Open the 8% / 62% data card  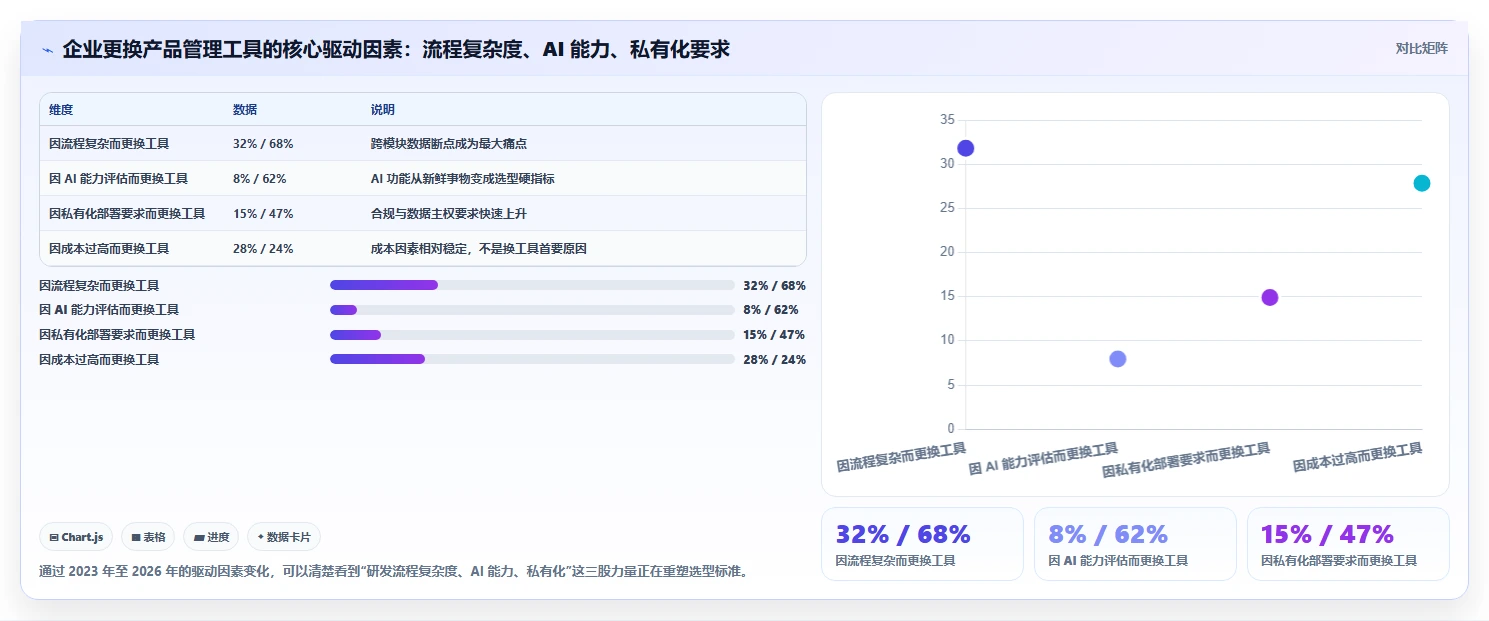coord(1135,544)
